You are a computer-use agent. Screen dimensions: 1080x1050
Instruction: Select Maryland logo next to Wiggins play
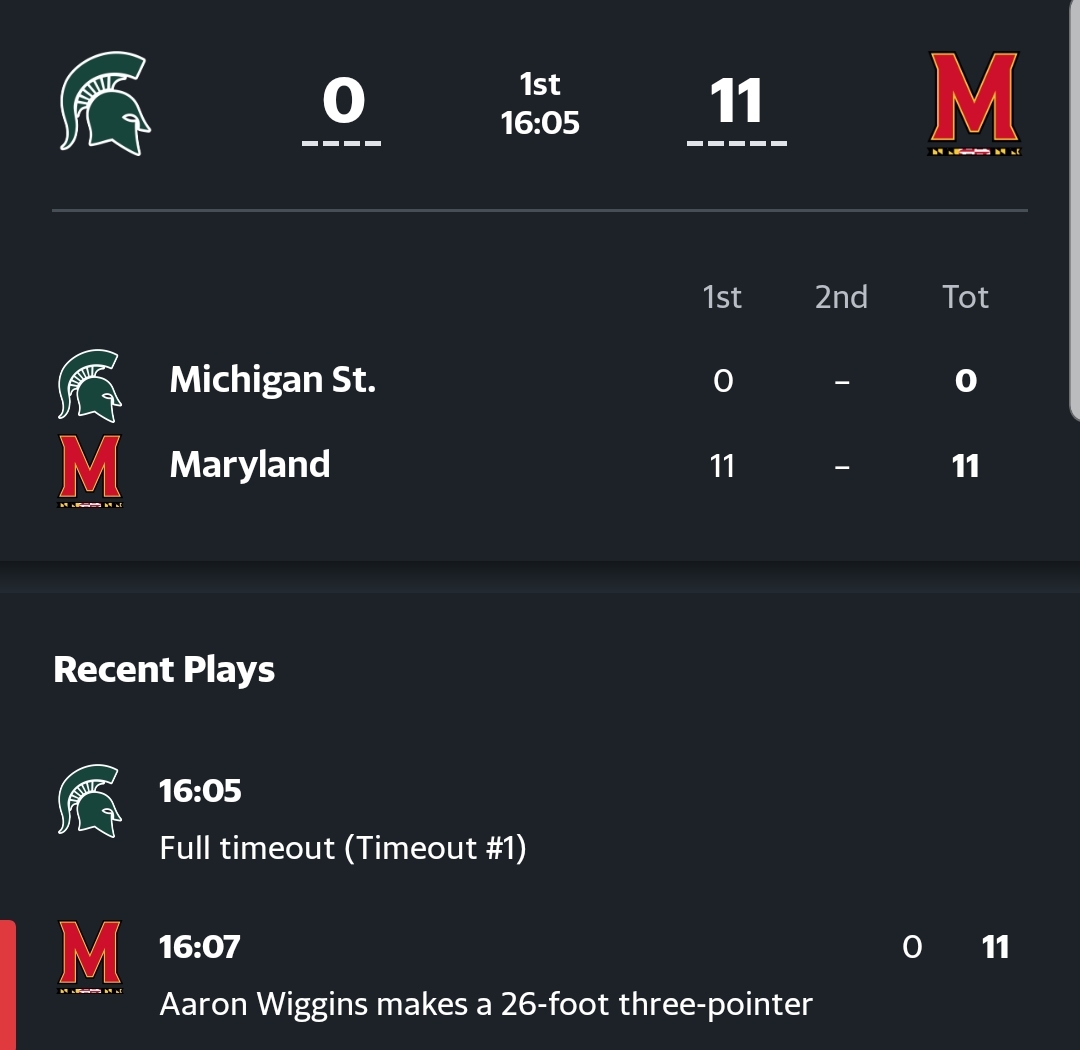(x=90, y=957)
